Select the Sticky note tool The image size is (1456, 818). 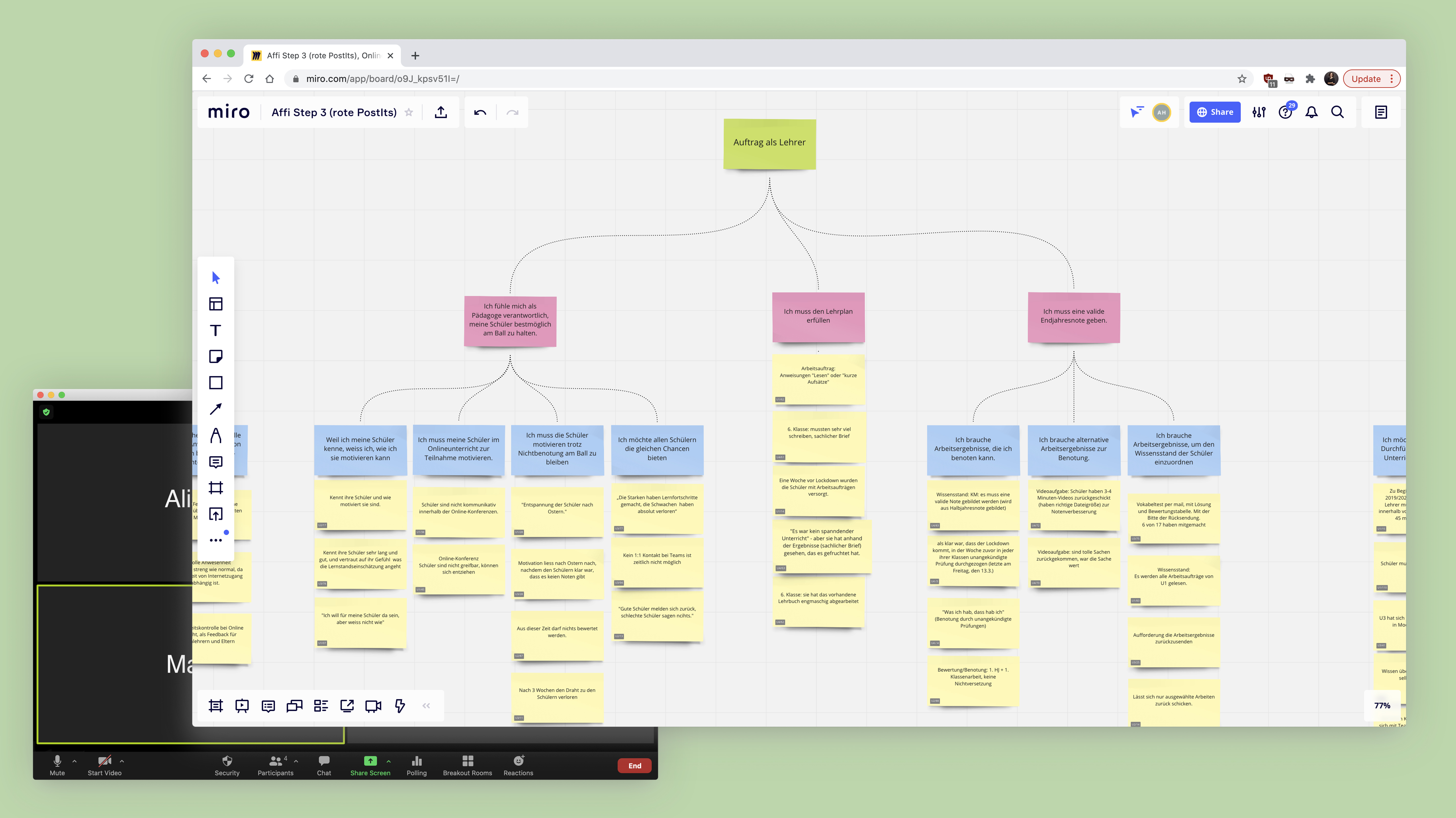point(215,356)
